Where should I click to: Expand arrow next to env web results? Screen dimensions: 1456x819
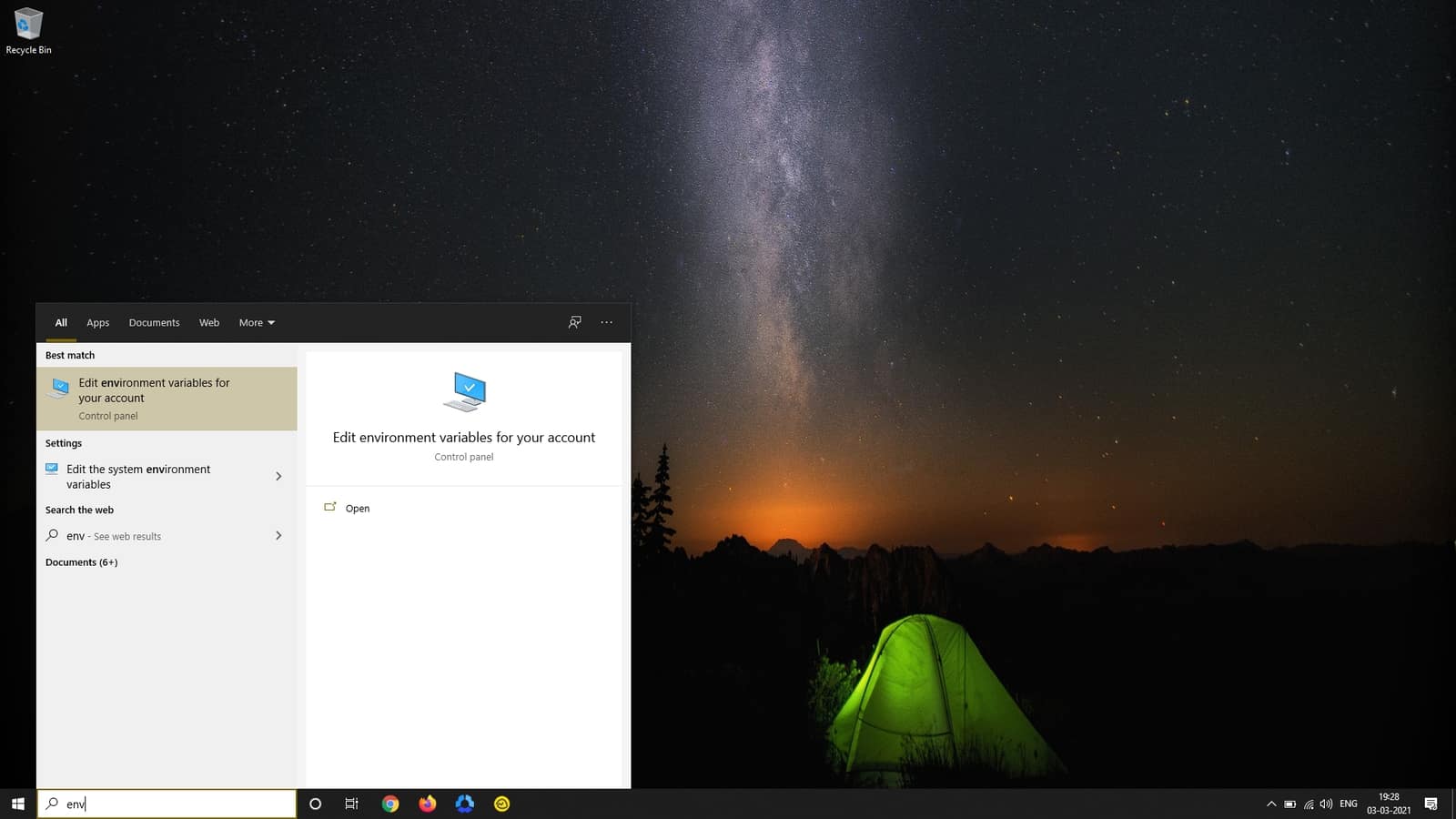[278, 536]
